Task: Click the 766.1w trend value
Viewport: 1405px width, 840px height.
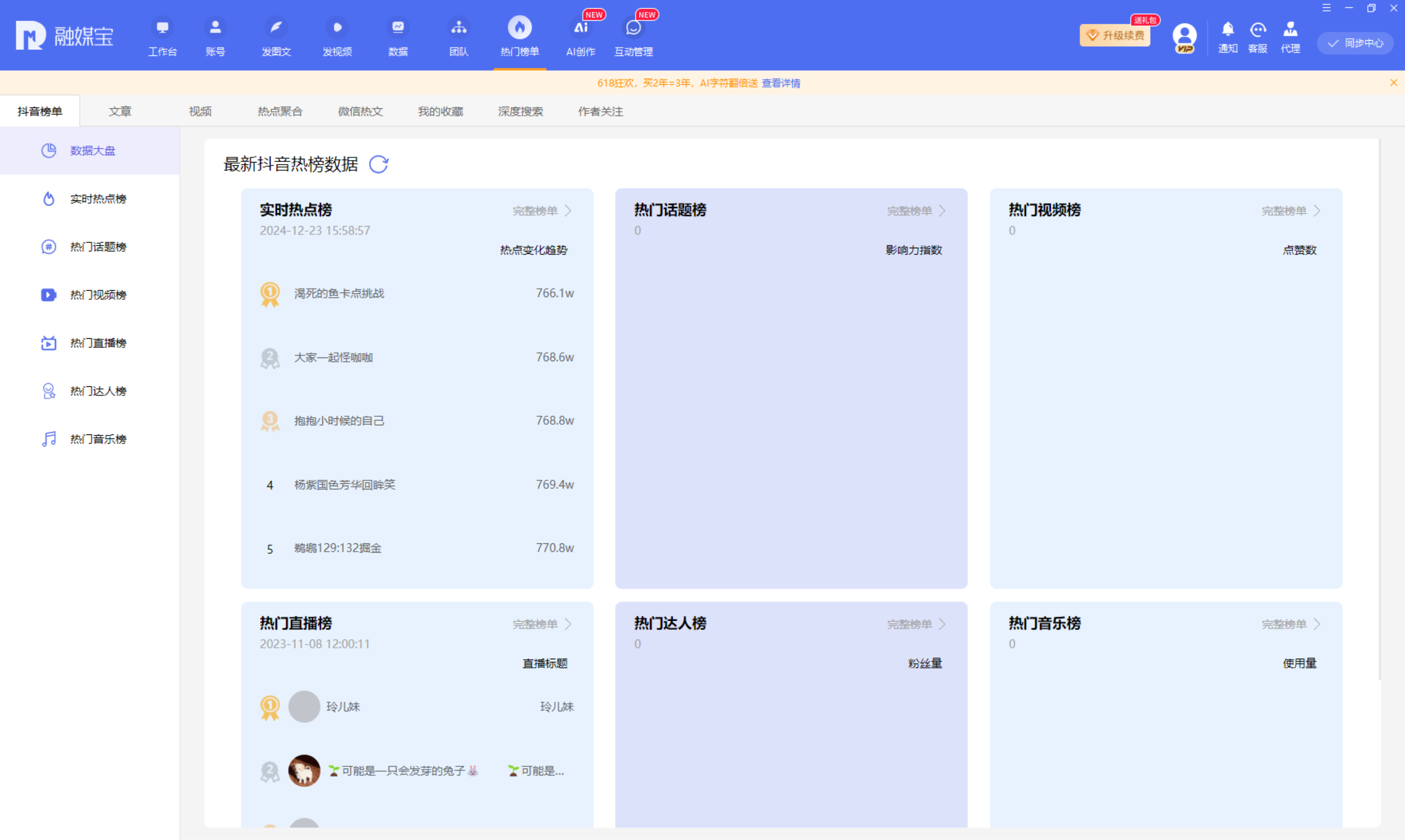Action: pyautogui.click(x=555, y=293)
